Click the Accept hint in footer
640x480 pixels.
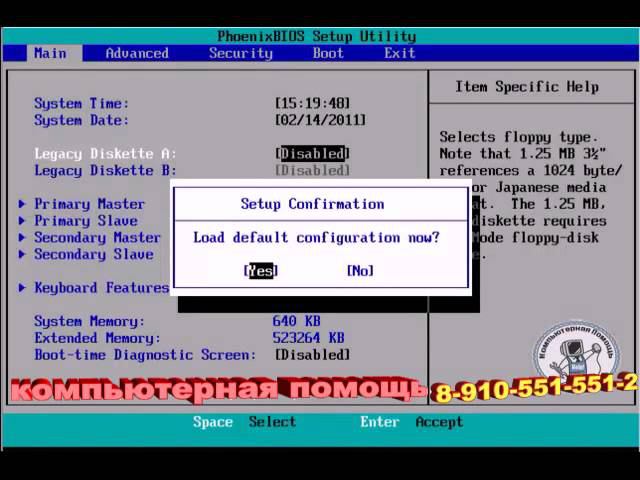[x=439, y=422]
